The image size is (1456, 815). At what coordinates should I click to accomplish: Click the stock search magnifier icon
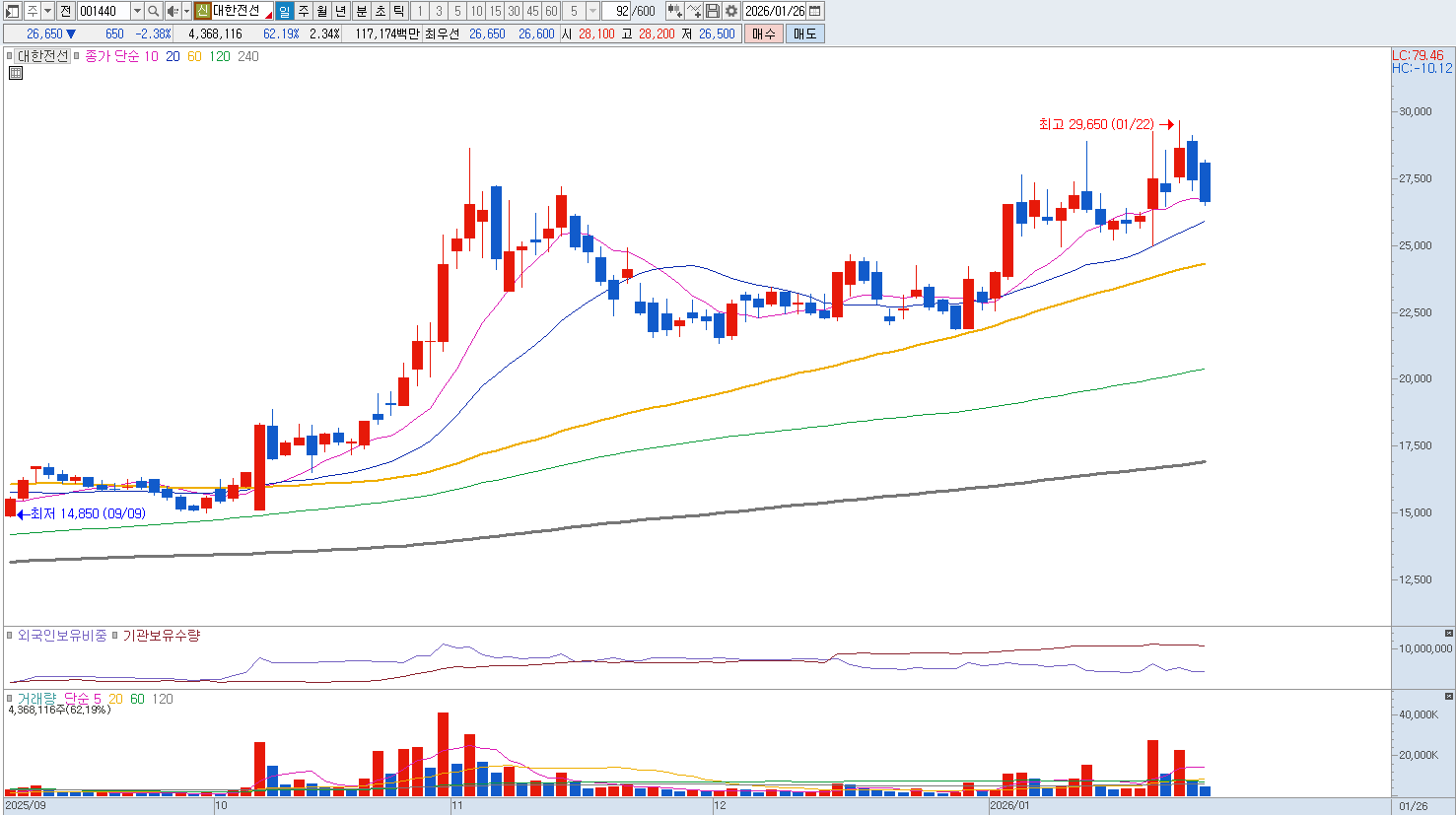(x=154, y=11)
